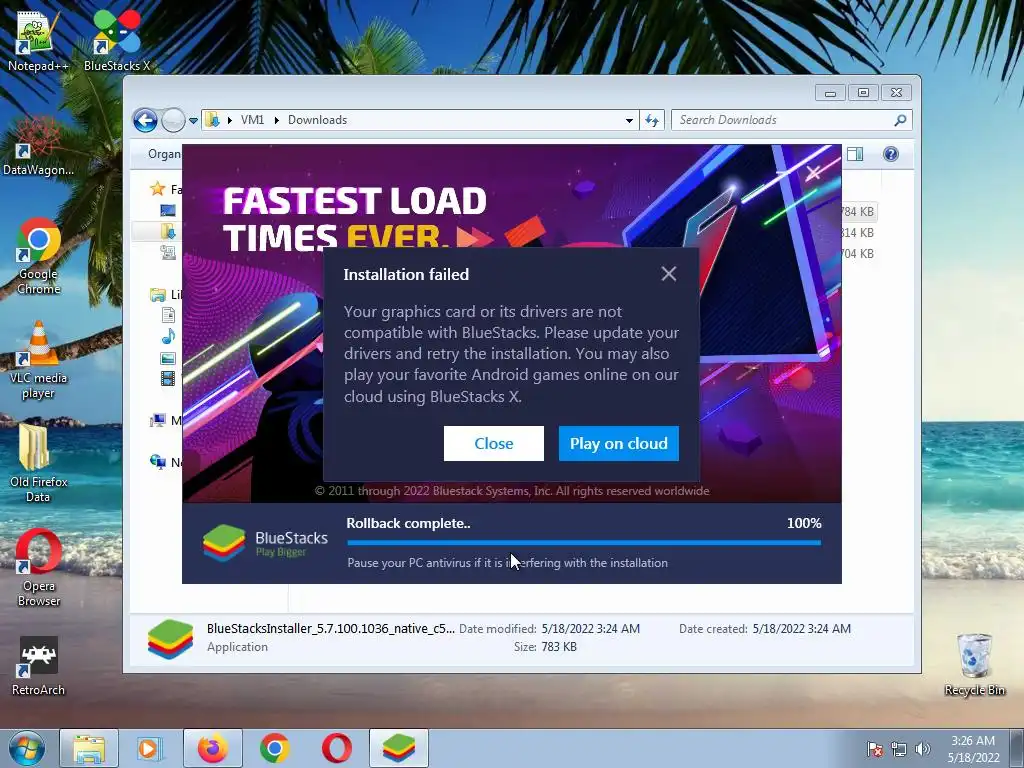The image size is (1024, 768).
Task: Open BlueStacks X desktop shortcut
Action: tap(117, 40)
